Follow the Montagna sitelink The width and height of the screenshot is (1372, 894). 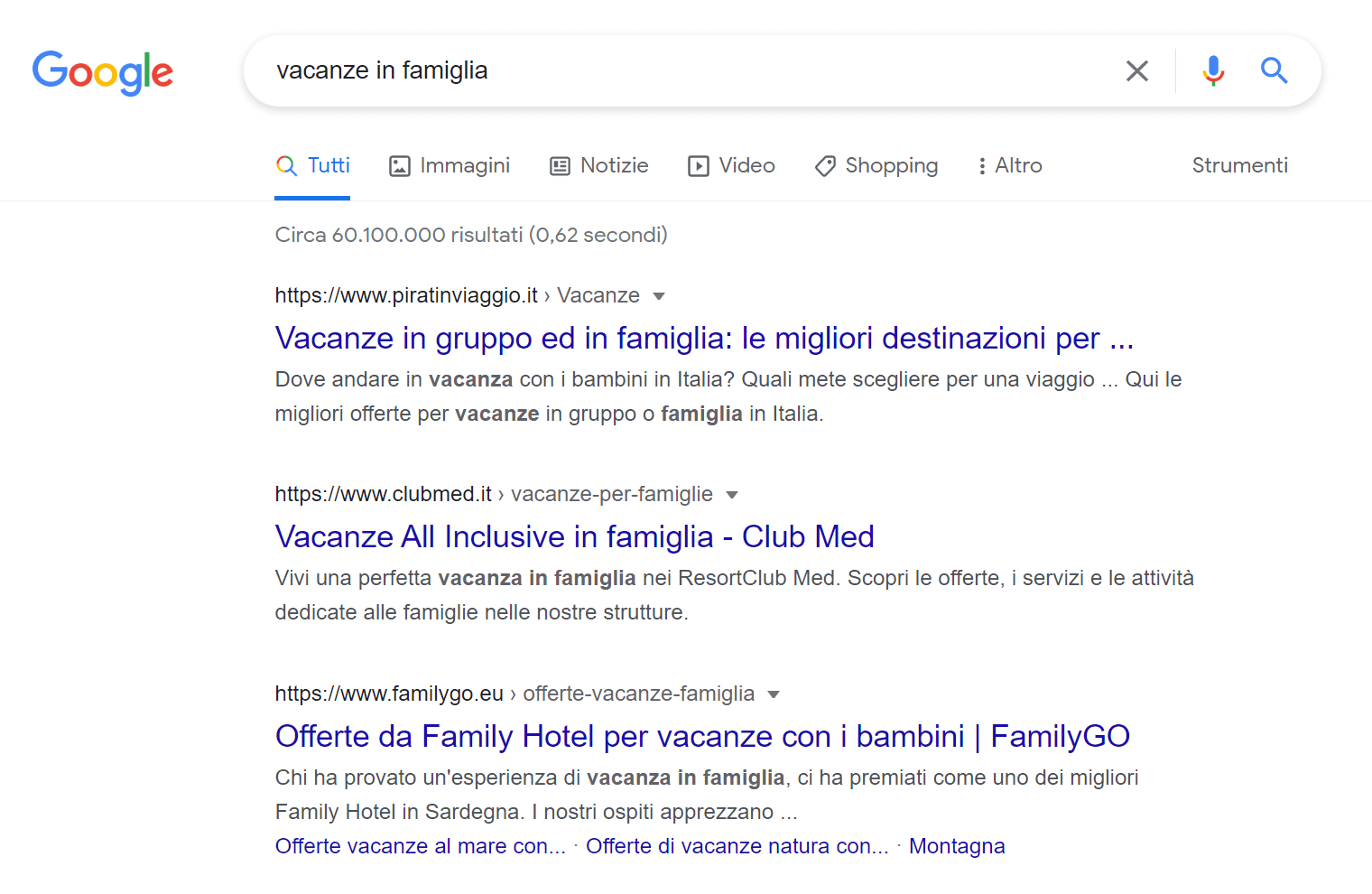click(957, 846)
